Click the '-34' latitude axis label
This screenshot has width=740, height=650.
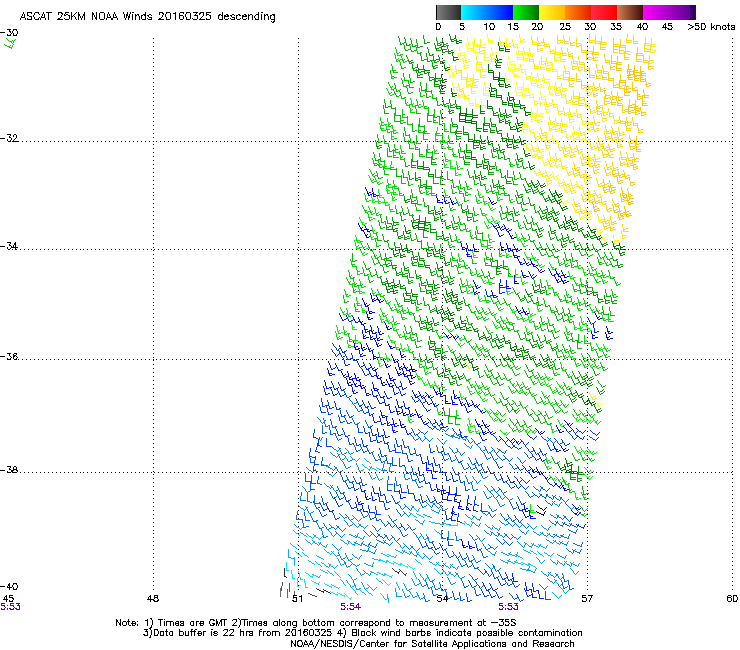tap(9, 246)
